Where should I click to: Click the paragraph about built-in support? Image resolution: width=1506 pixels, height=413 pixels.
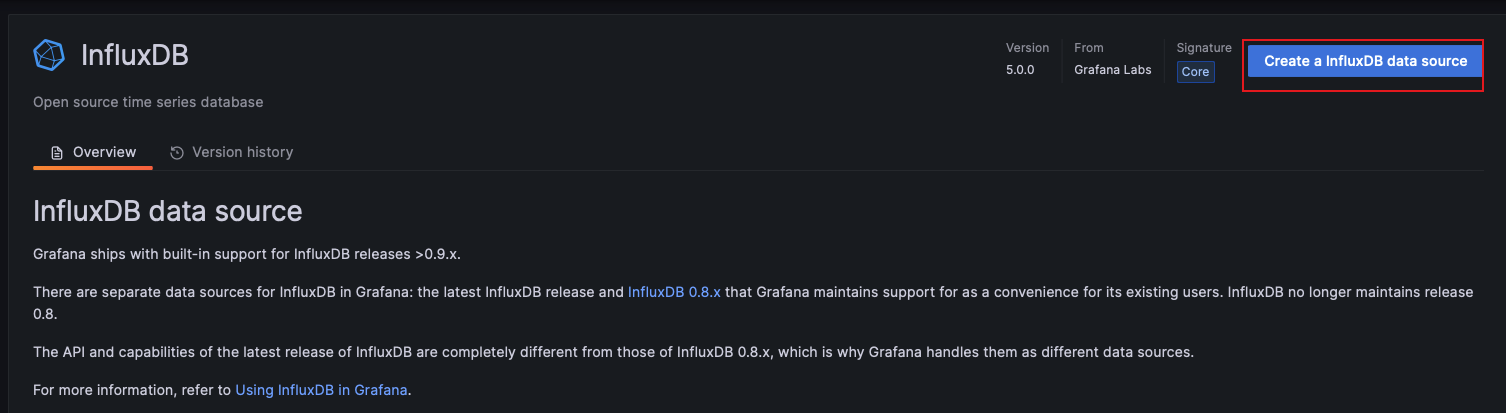point(247,253)
